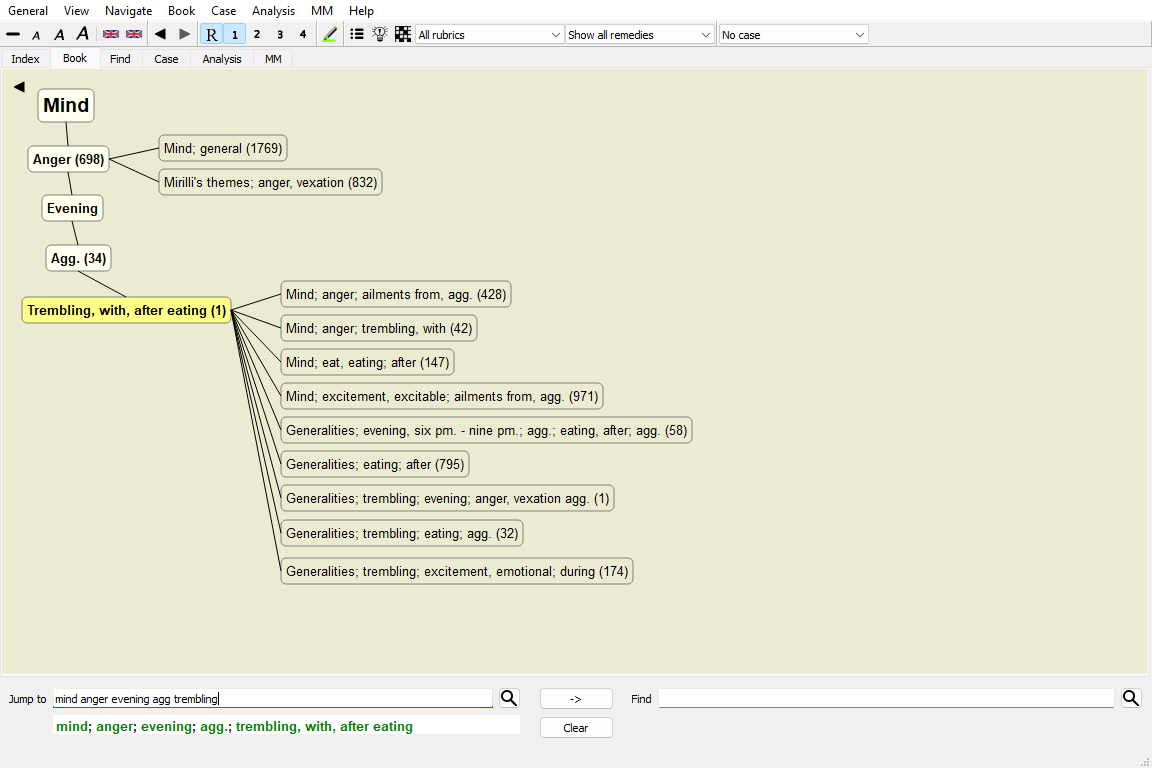Go back with the left arrow toolbar icon

tap(160, 34)
